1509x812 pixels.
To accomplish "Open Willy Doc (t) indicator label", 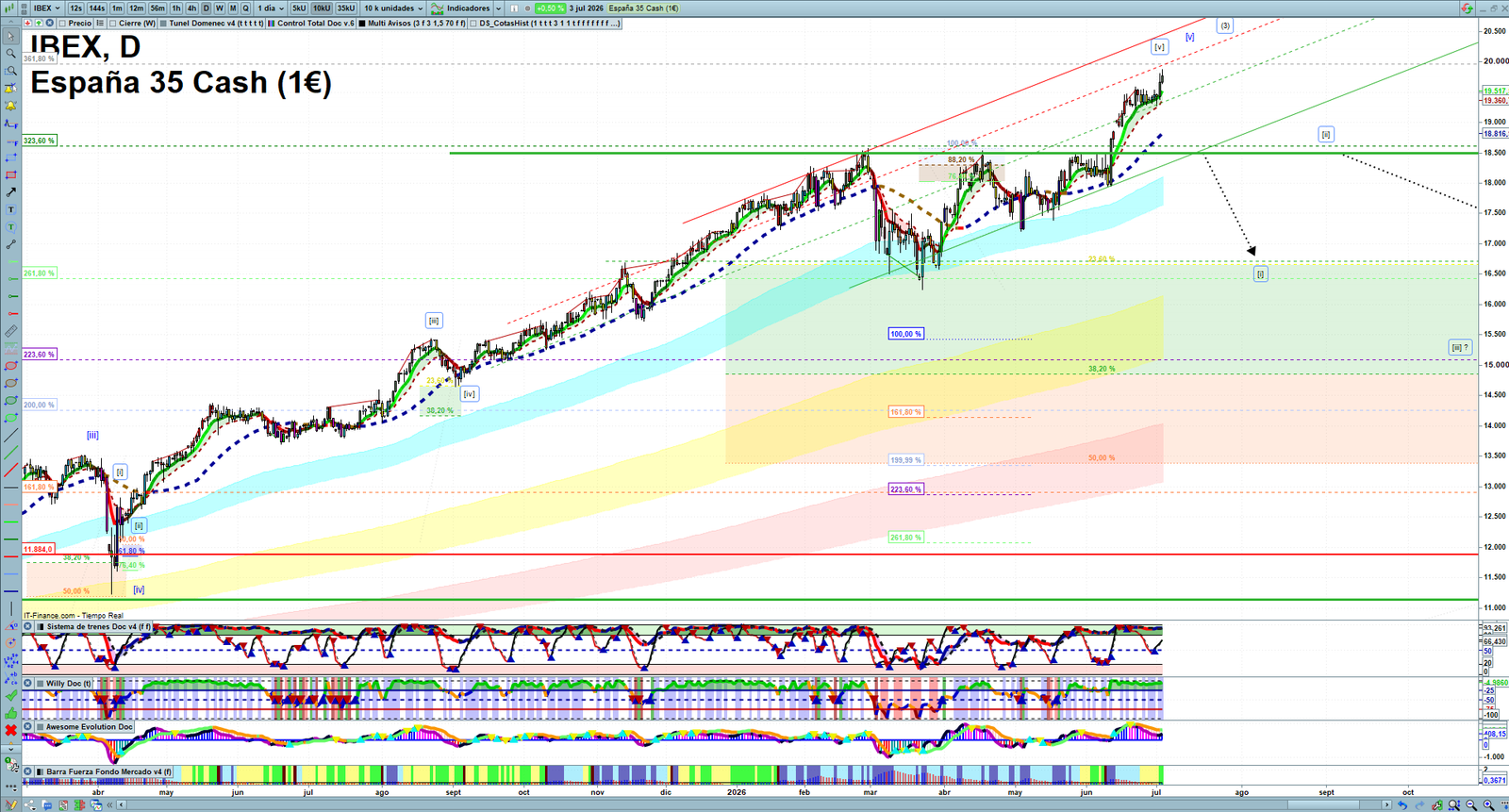I will (69, 683).
